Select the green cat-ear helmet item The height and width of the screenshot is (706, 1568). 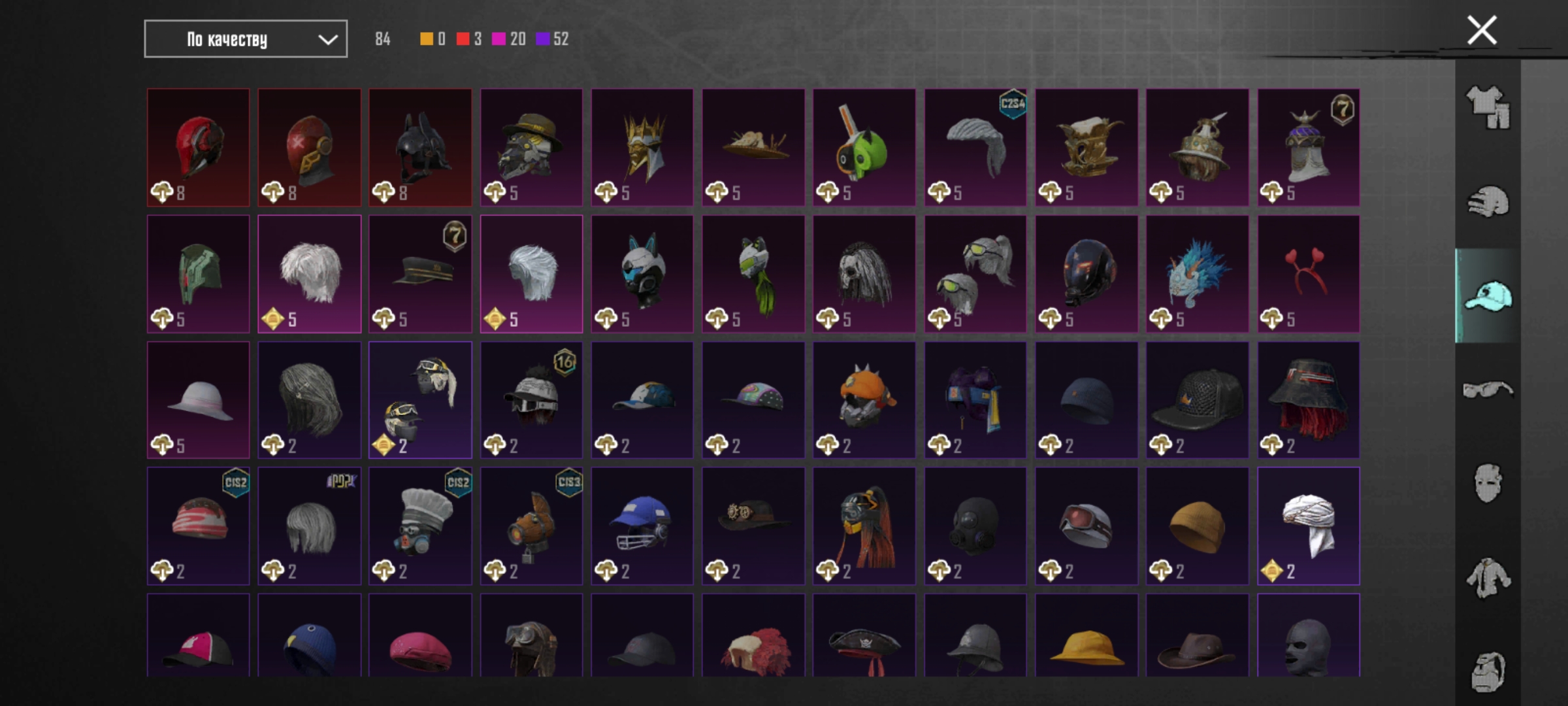point(864,148)
